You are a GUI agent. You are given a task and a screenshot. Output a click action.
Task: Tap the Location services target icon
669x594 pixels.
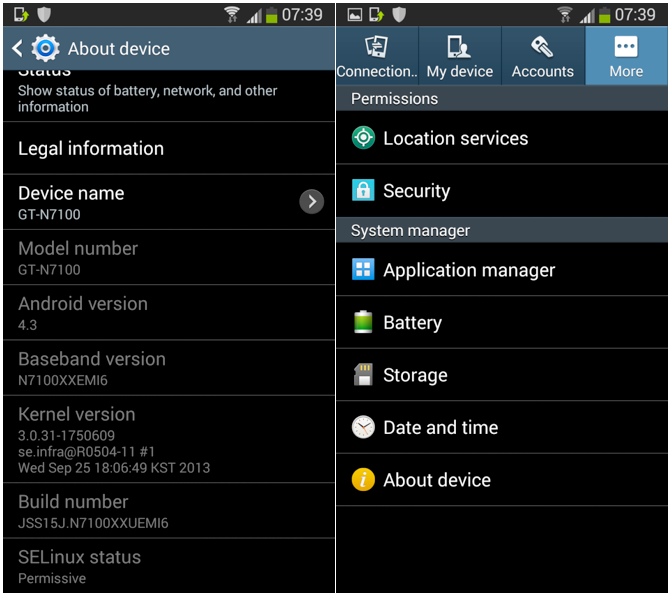tap(363, 138)
